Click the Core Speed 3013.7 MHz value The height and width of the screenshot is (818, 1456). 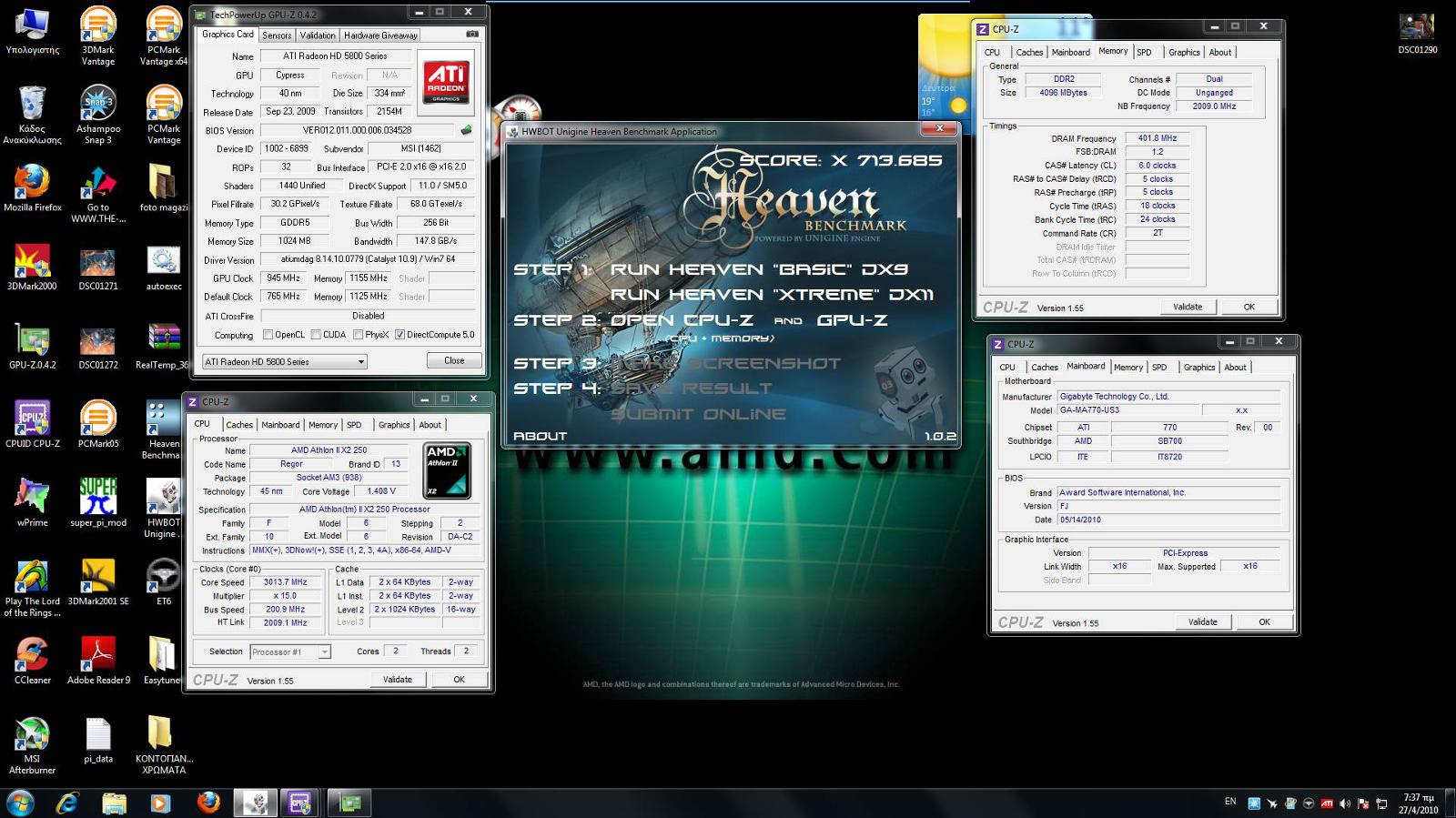286,582
